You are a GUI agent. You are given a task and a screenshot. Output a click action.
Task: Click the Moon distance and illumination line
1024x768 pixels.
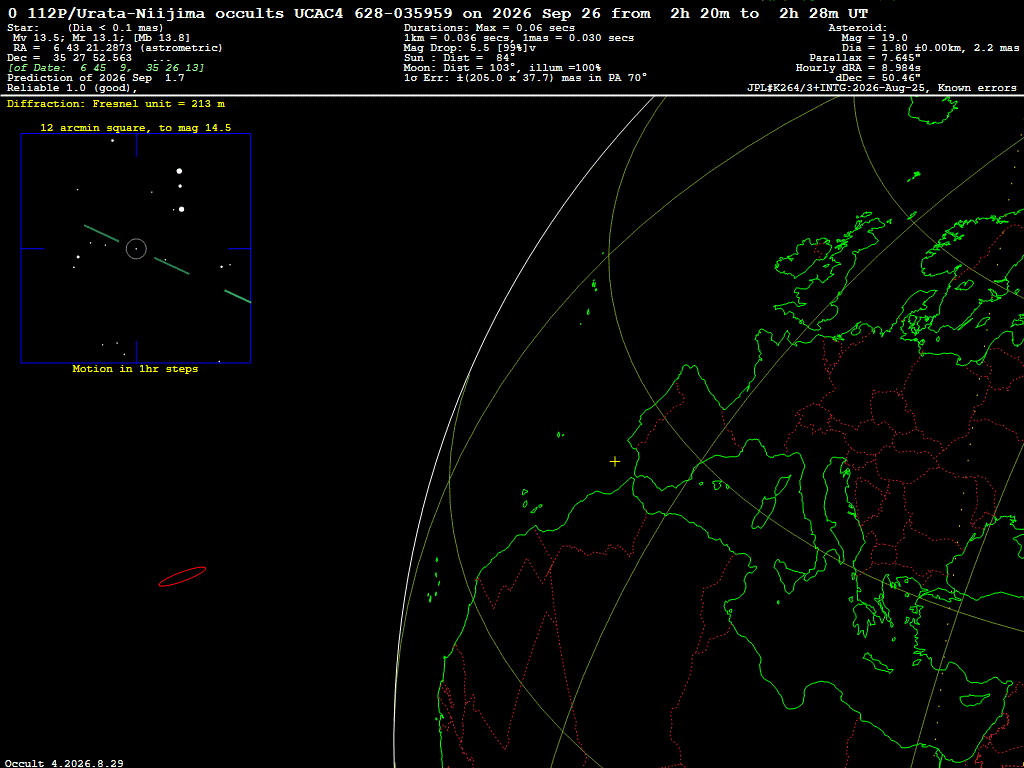[x=502, y=68]
